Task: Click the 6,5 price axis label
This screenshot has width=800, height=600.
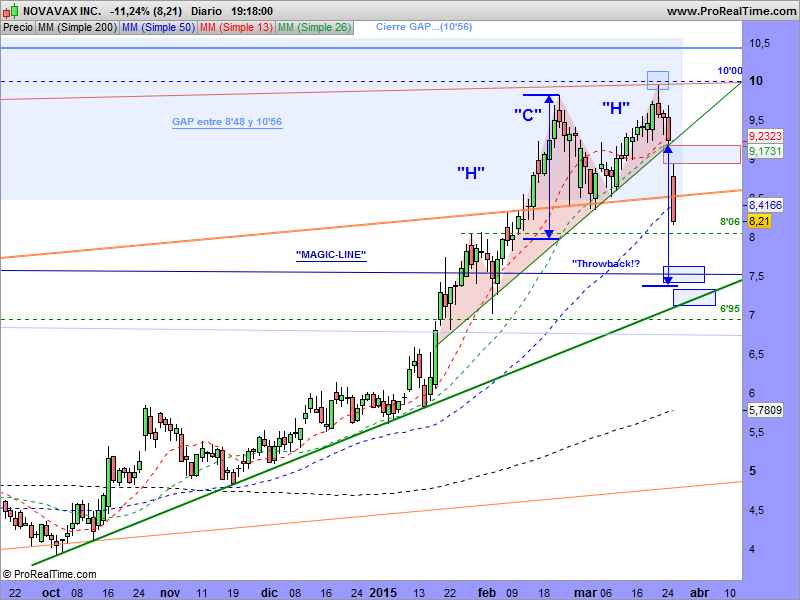Action: (x=757, y=355)
